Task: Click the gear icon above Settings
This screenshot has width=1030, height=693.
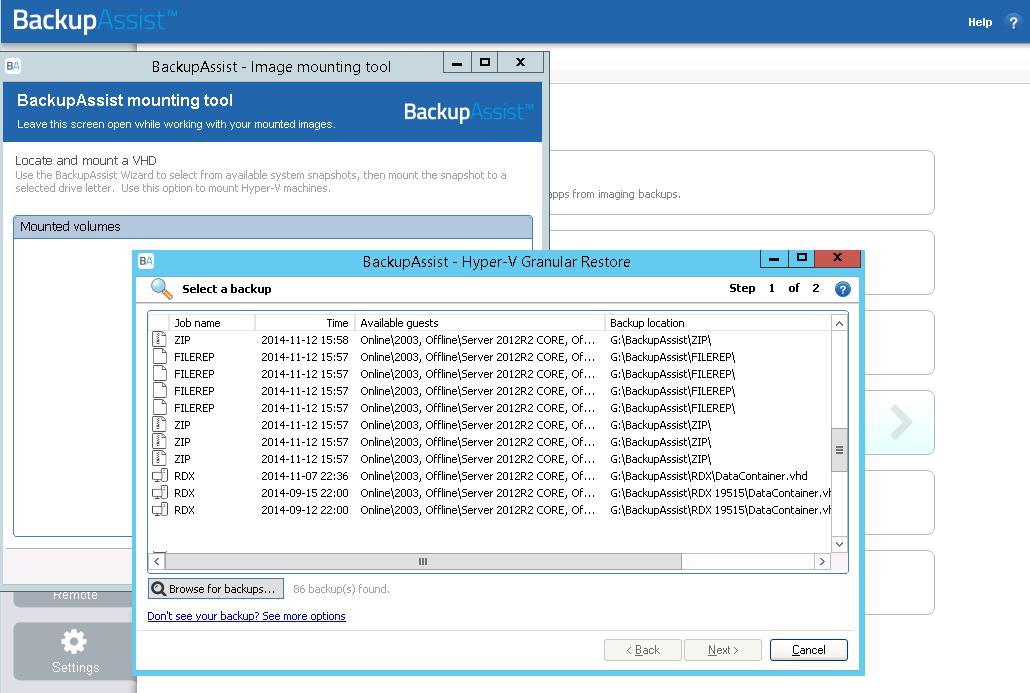Action: click(x=74, y=641)
